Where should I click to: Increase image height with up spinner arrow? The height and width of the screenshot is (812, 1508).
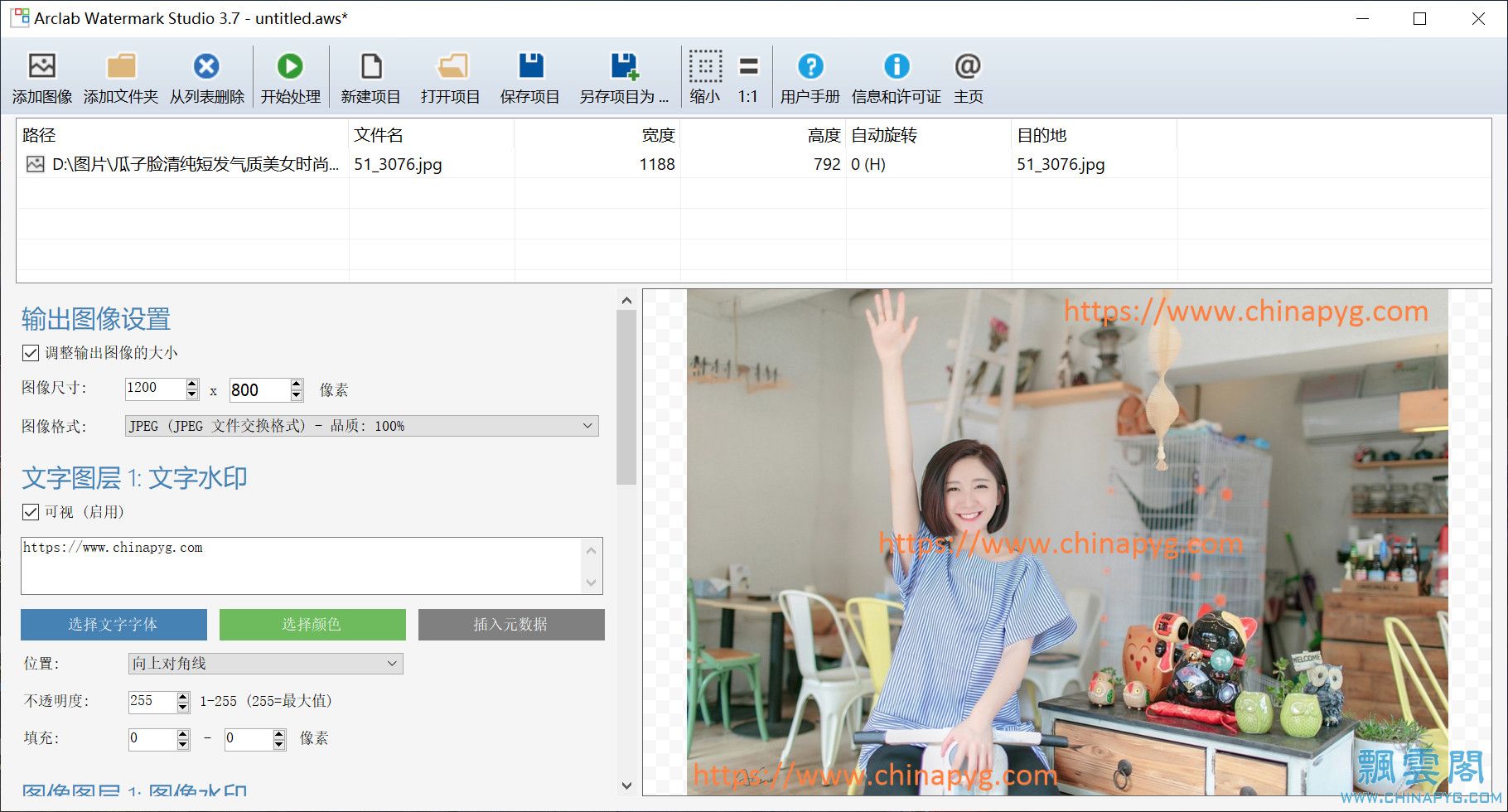click(297, 384)
